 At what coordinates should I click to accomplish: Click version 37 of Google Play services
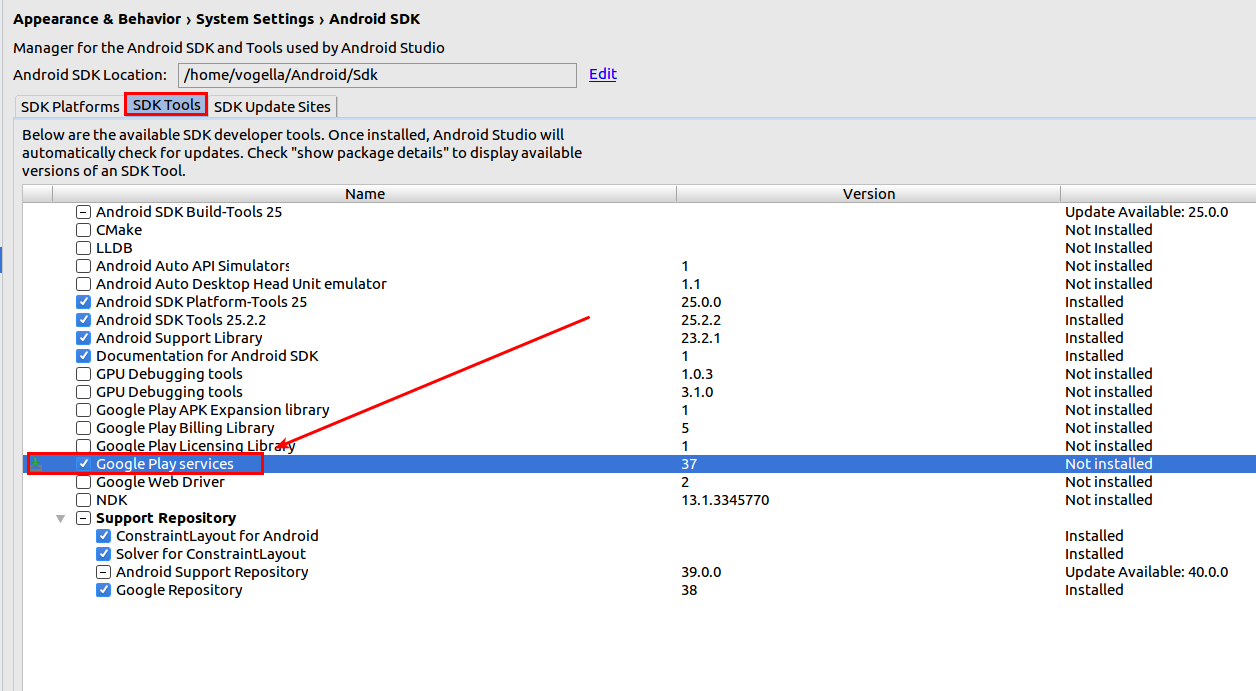689,464
